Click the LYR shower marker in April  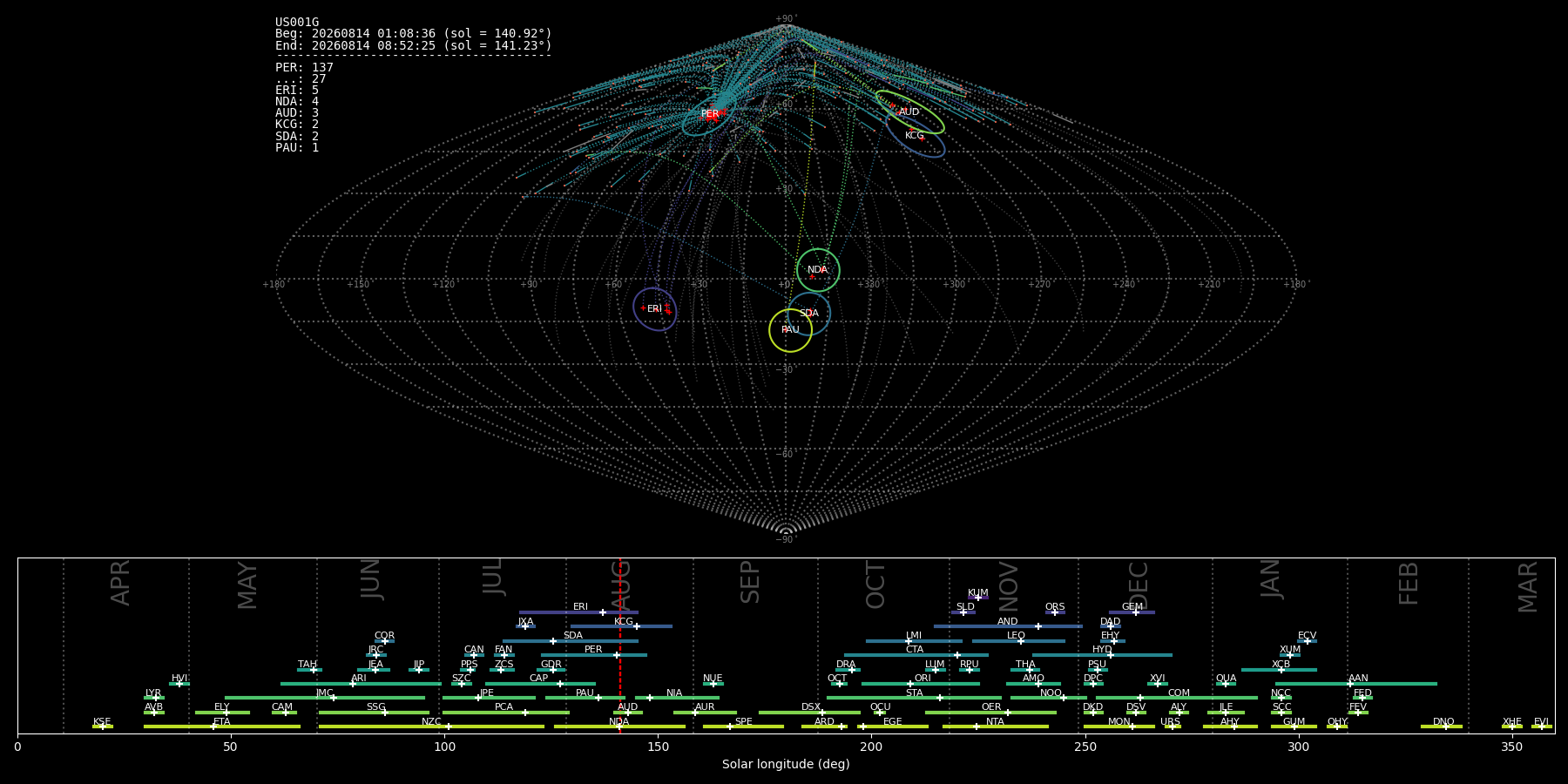point(157,698)
